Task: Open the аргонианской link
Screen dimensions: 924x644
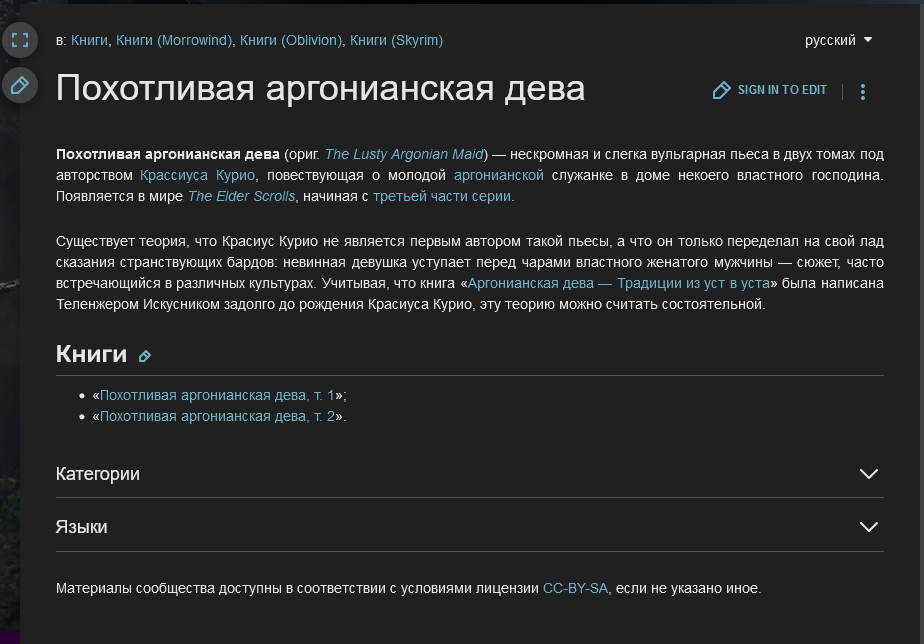Action: 499,175
